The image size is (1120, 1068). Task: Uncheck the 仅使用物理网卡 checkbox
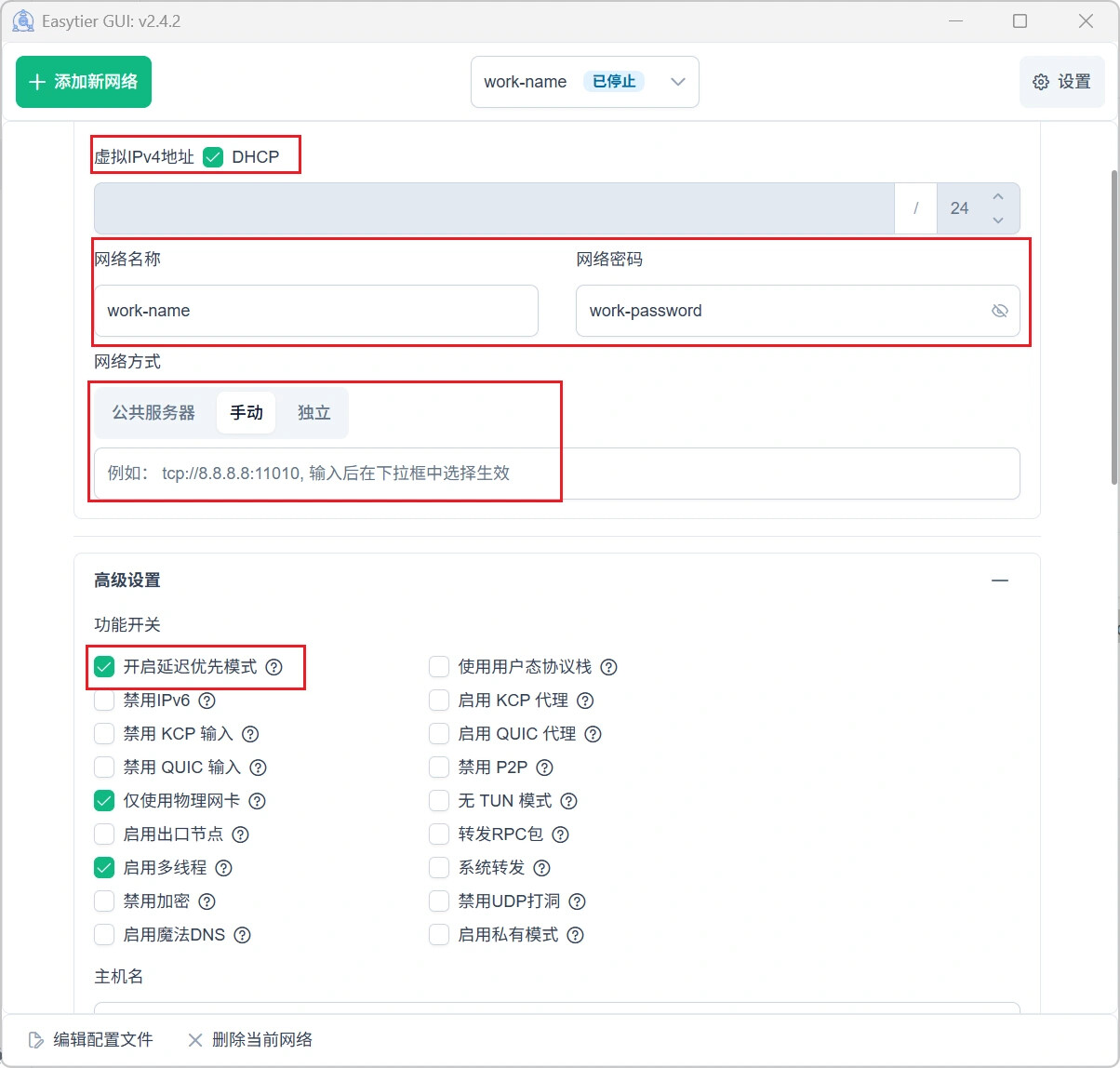104,801
